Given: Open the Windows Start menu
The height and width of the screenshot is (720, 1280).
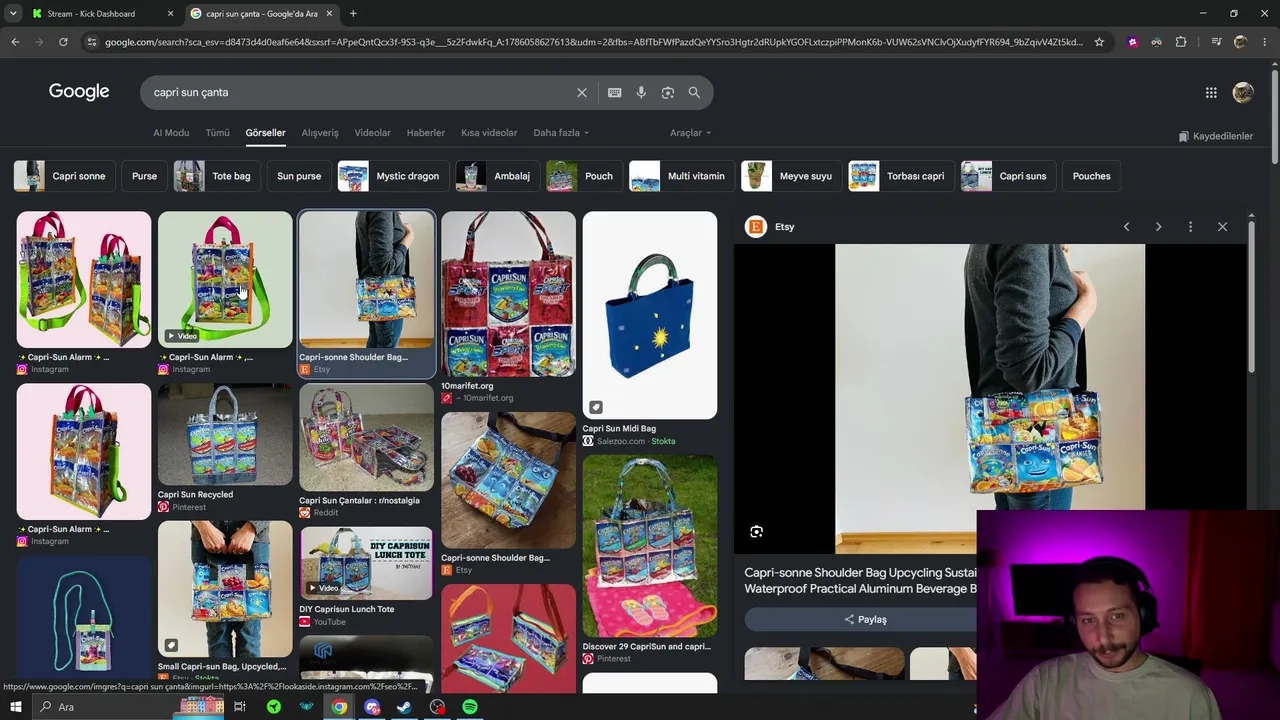Looking at the screenshot, I should click(x=15, y=707).
